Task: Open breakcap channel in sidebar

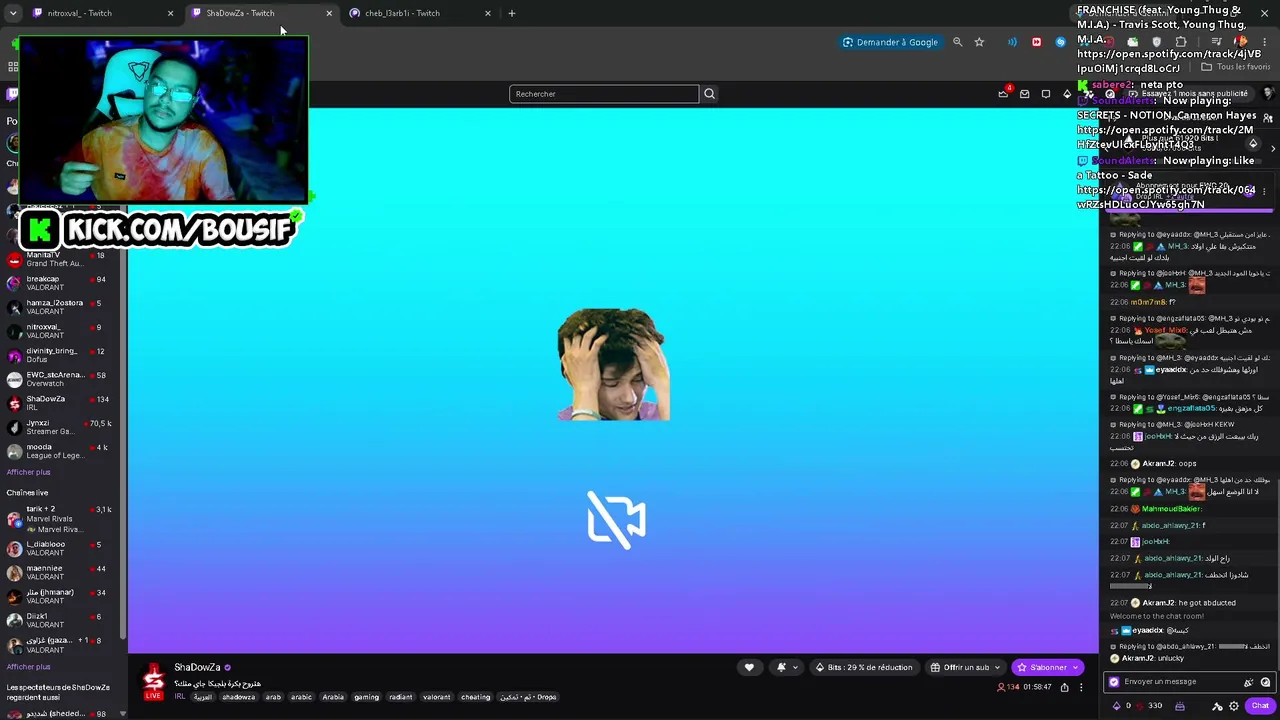Action: click(x=62, y=283)
